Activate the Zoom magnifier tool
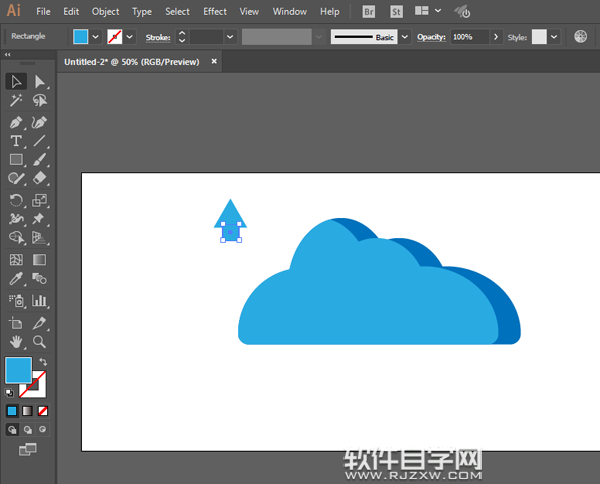 tap(40, 342)
